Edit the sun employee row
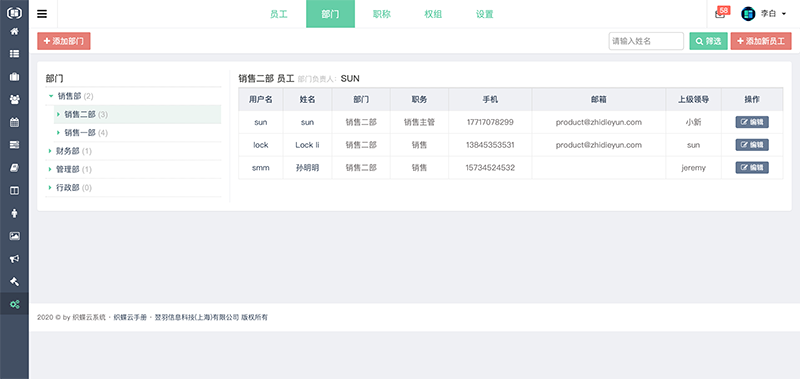This screenshot has height=379, width=800. 752,122
